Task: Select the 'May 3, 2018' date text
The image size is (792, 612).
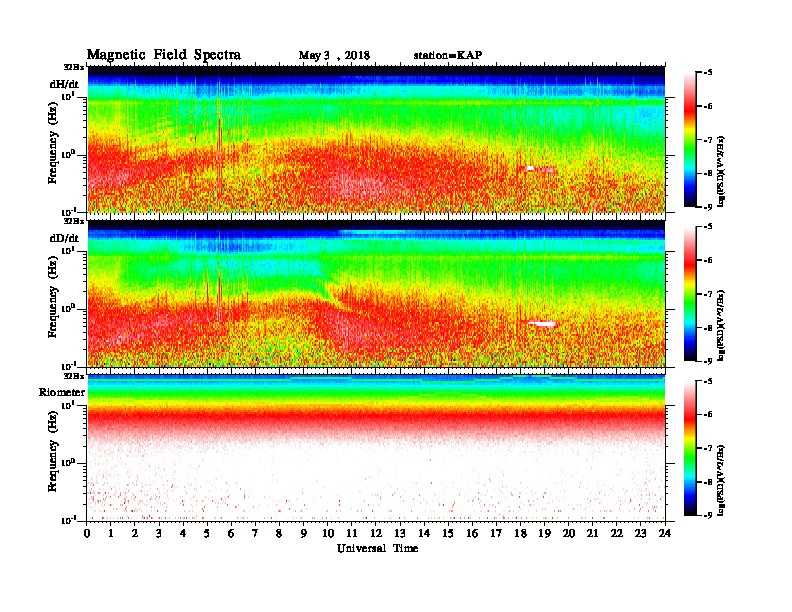Action: [334, 56]
